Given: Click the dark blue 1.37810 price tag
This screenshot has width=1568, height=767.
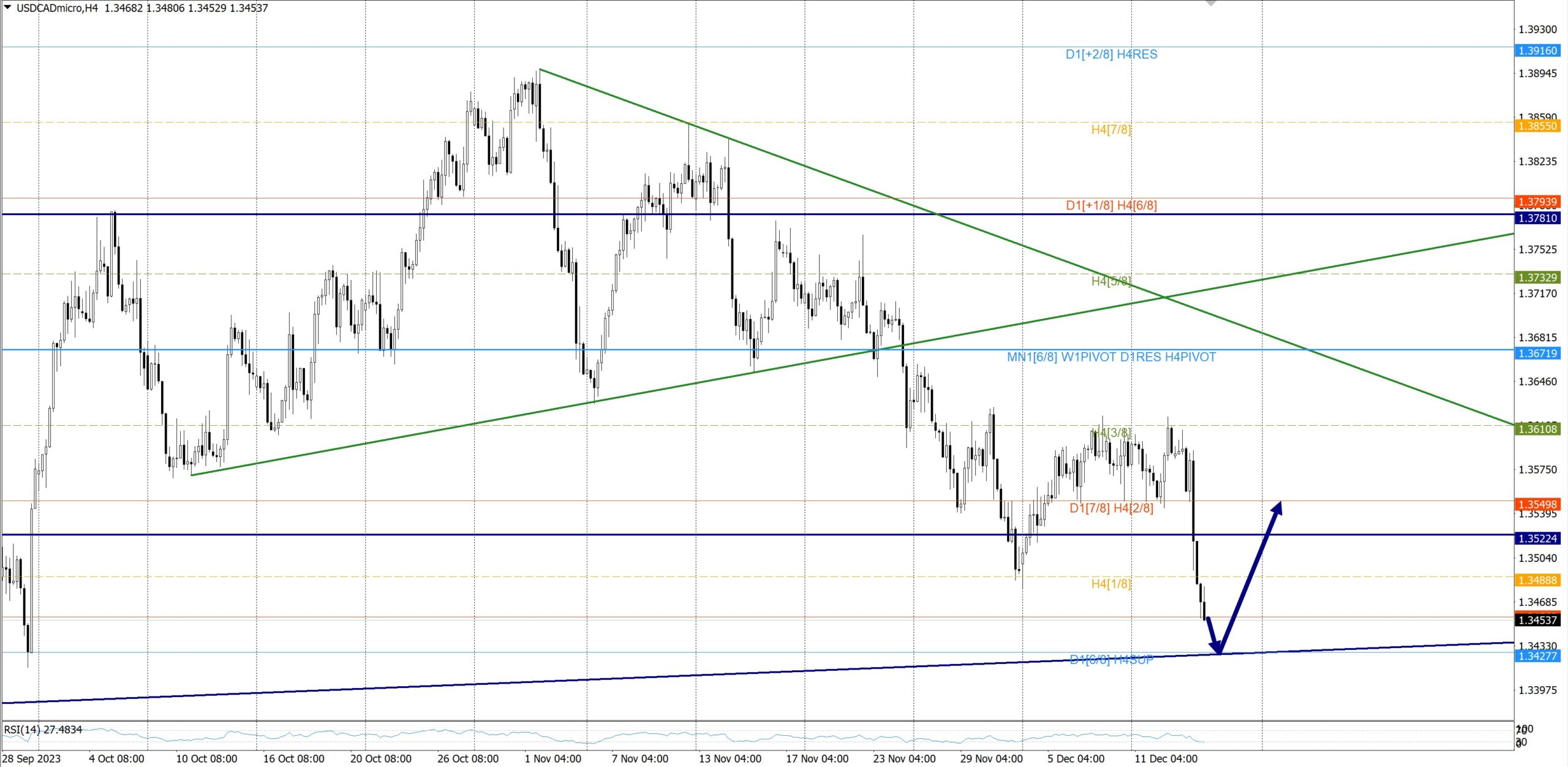Looking at the screenshot, I should point(1537,218).
